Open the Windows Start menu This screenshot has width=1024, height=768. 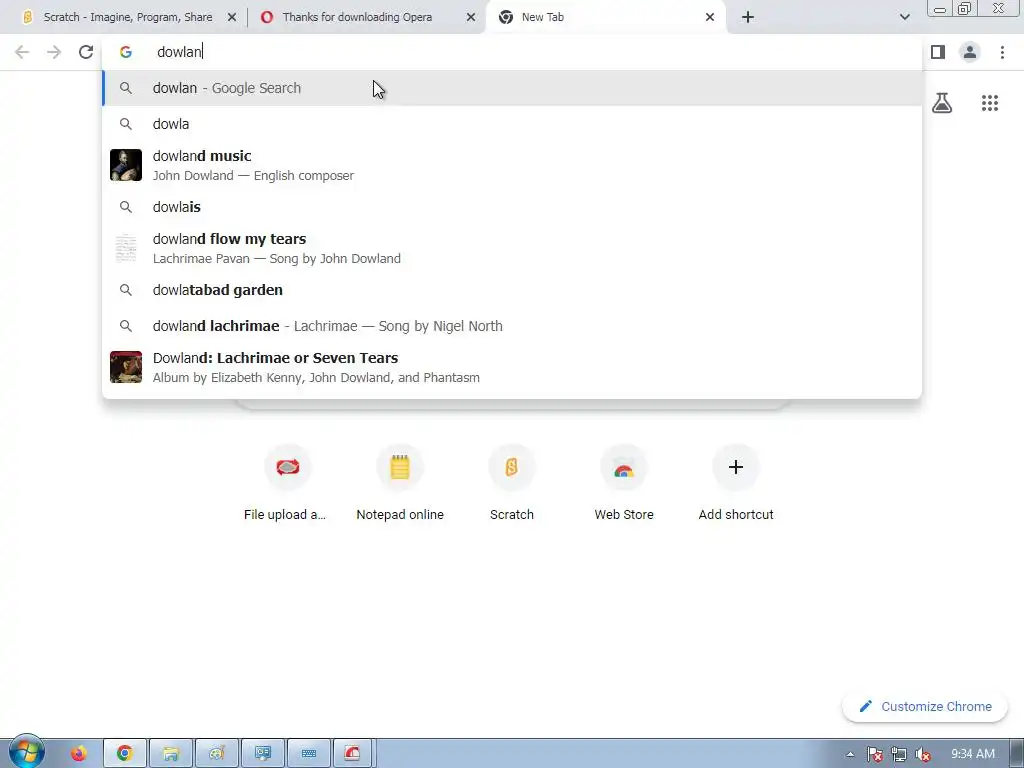26,752
